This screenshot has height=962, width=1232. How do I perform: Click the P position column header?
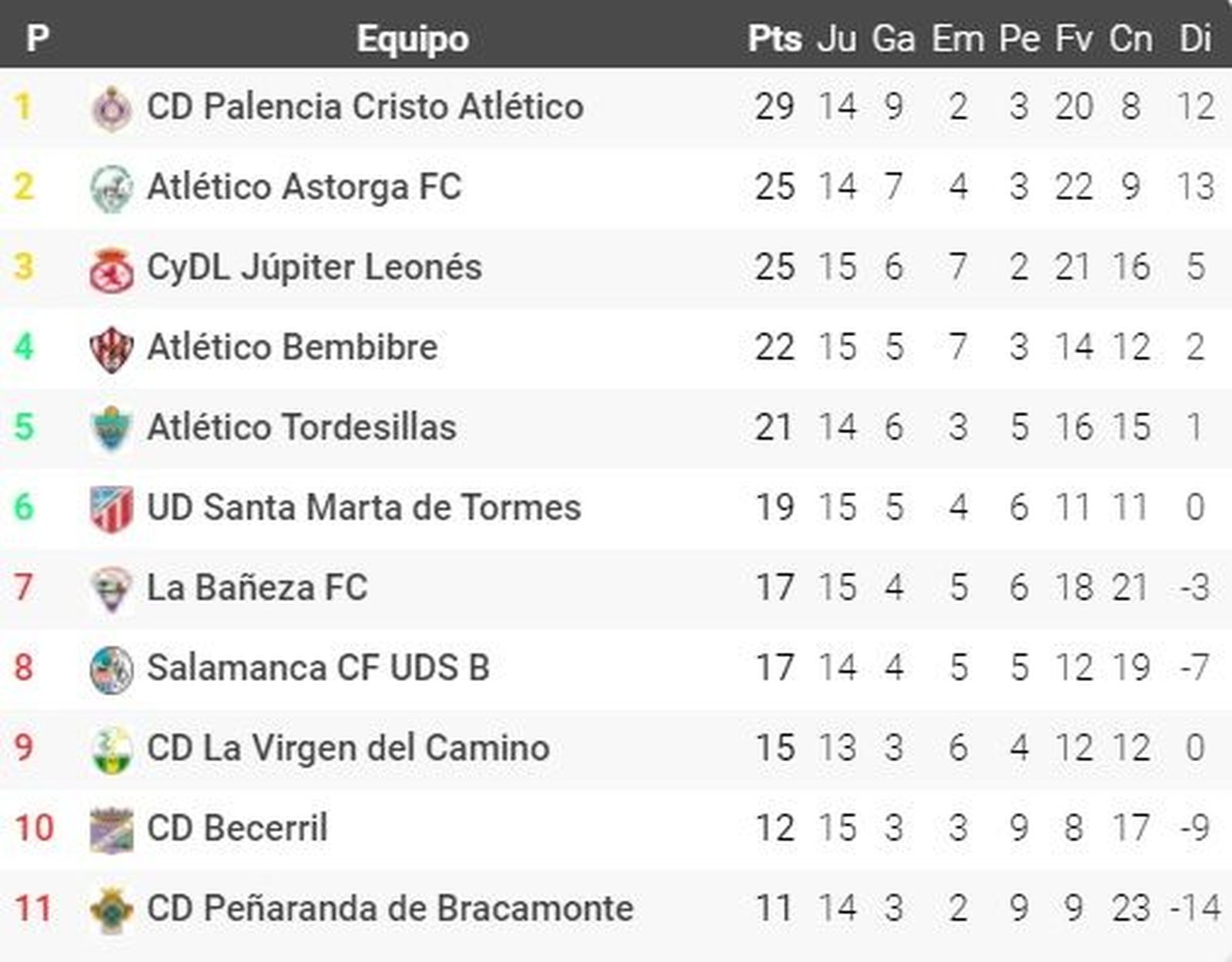tap(37, 38)
